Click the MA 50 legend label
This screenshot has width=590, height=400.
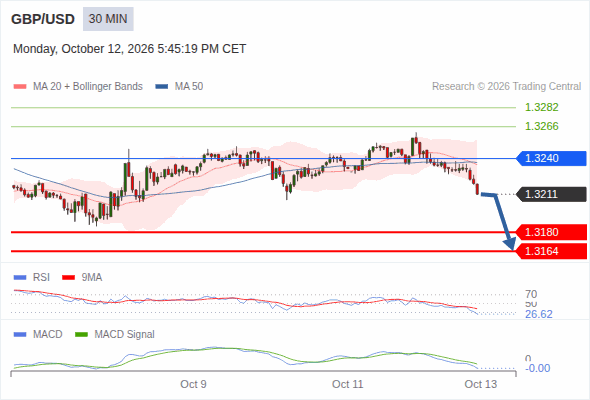point(189,87)
